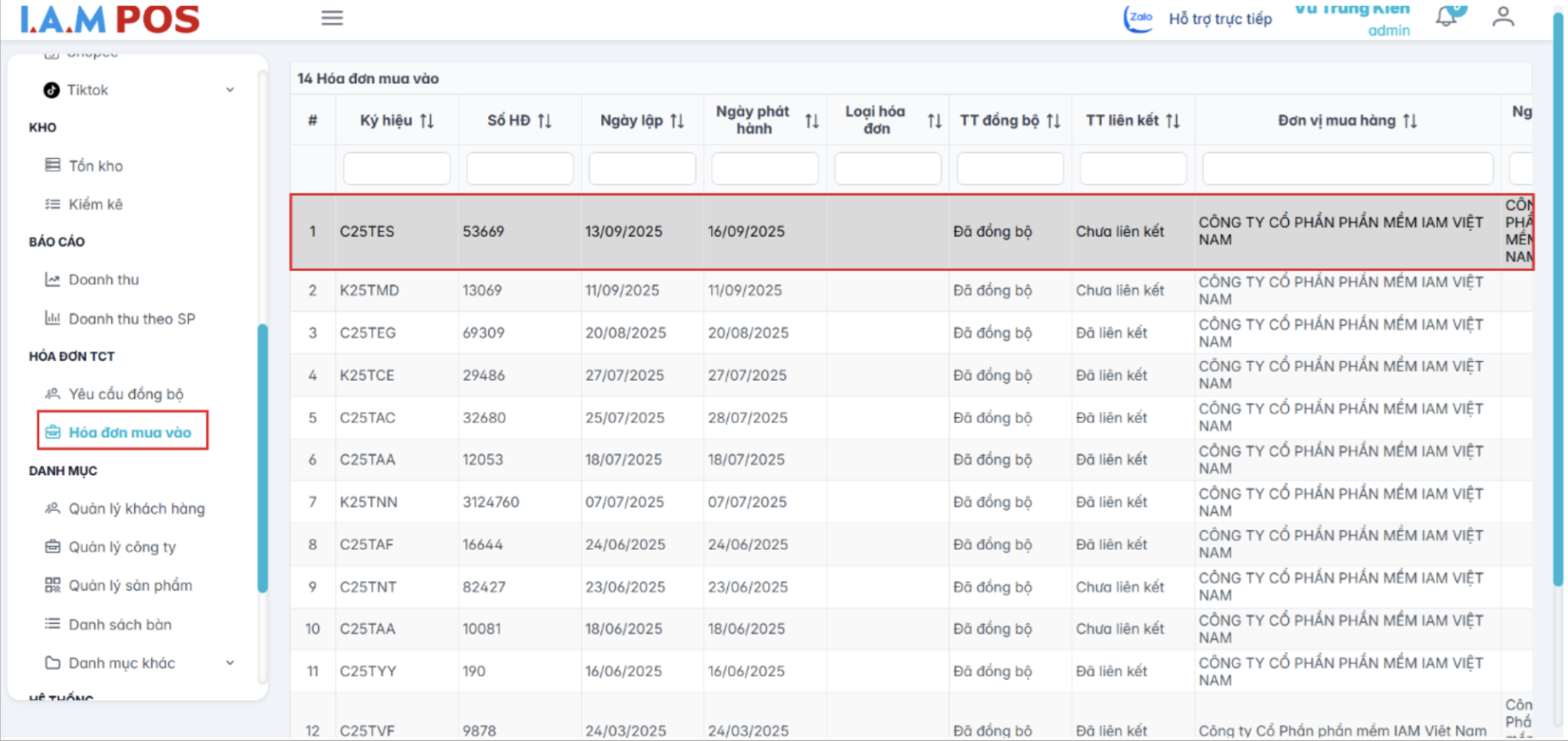Click the Danh sách bàn icon
This screenshot has width=1568, height=741.
pos(53,625)
